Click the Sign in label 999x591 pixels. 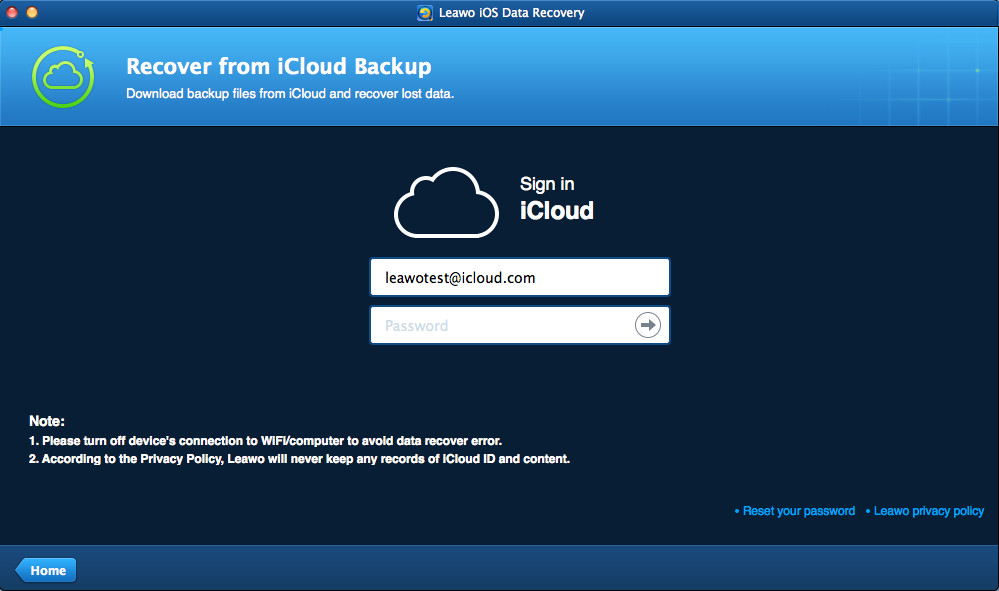coord(547,184)
